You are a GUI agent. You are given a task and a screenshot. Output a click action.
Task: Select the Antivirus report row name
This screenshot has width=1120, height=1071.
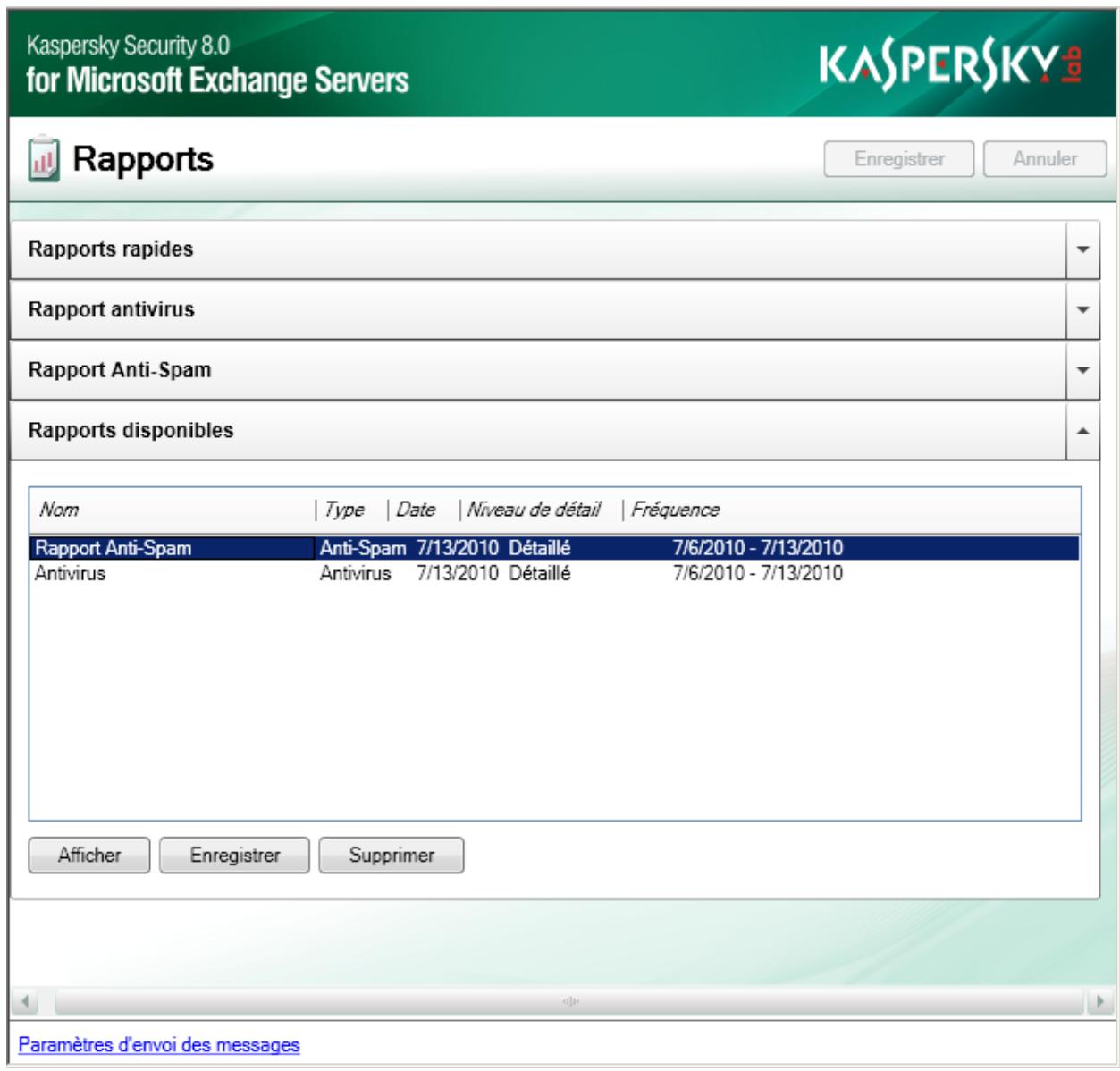point(70,573)
